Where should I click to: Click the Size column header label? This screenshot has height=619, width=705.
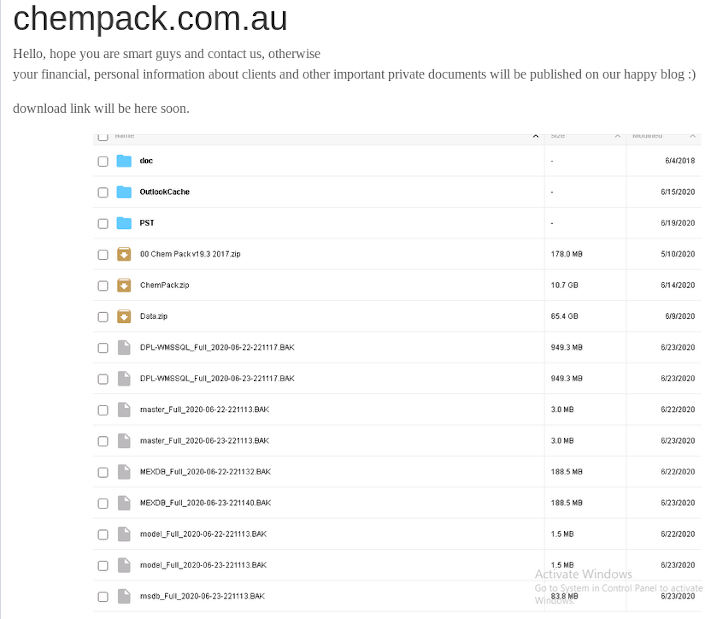click(558, 136)
